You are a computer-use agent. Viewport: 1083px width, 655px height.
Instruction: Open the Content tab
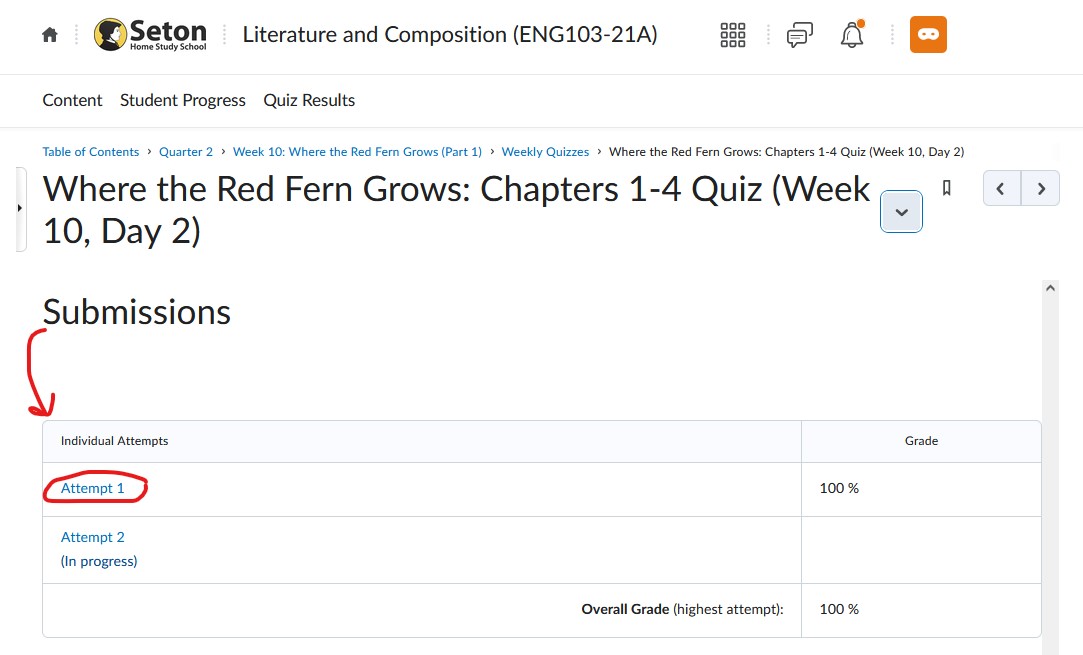[73, 100]
